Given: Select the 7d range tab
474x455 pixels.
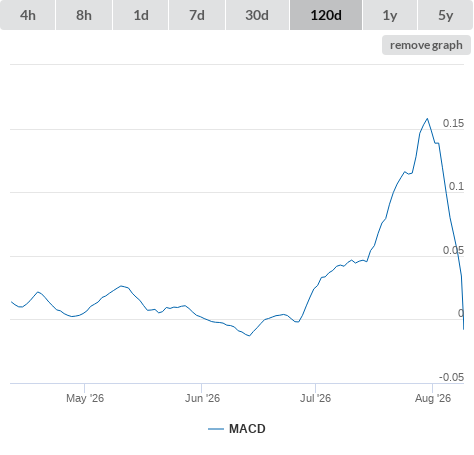Looking at the screenshot, I should click(197, 15).
